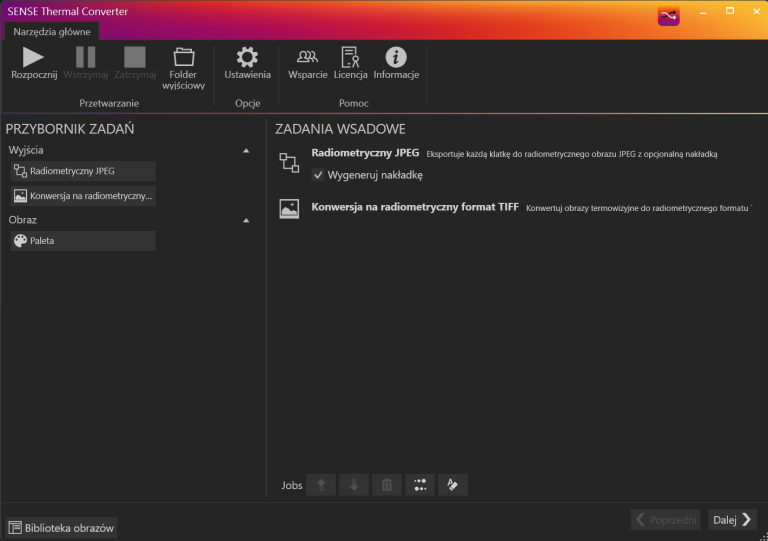Open Biblioteka obrazów image library
The width and height of the screenshot is (768, 541).
click(62, 528)
